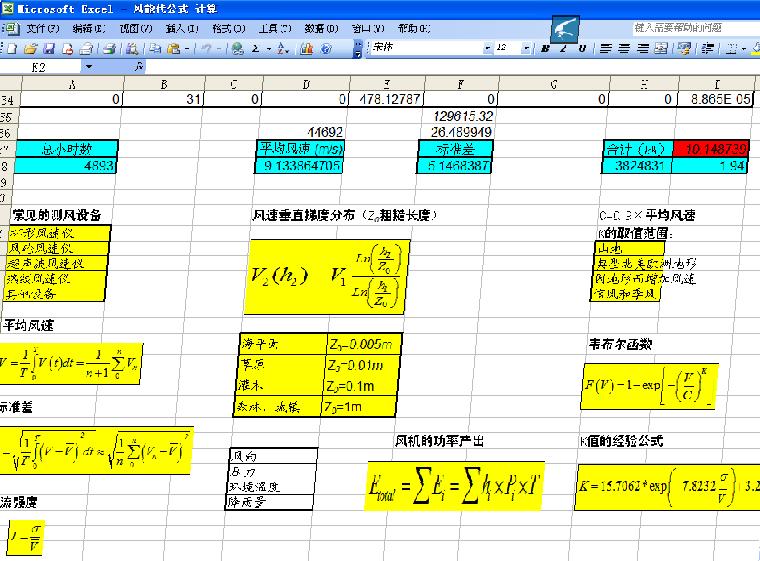
Task: Open the 视图 (View) menu
Action: (x=136, y=29)
